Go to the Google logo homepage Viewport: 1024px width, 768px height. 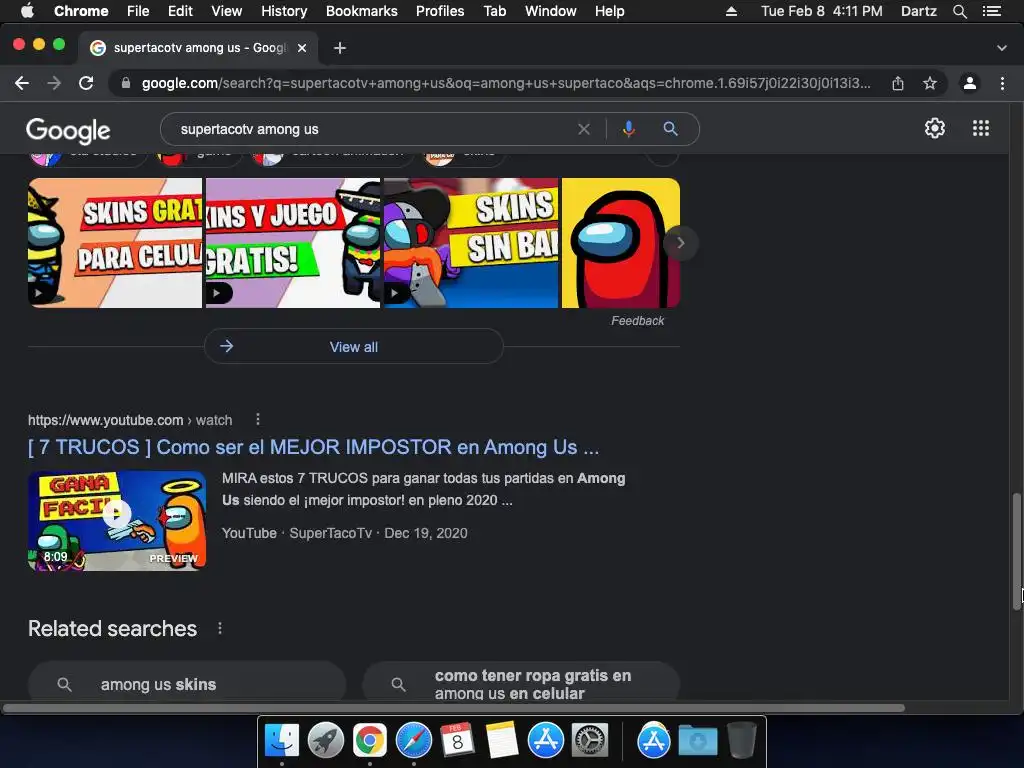point(68,131)
